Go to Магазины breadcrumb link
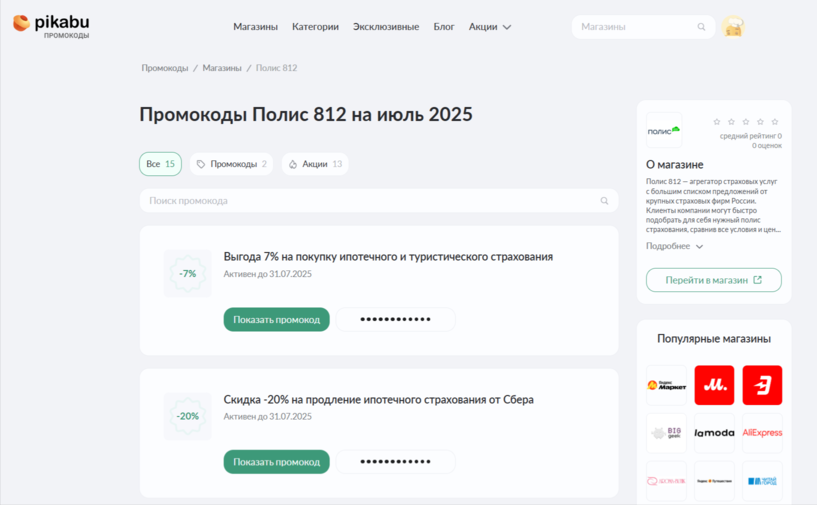Image resolution: width=817 pixels, height=505 pixels. click(x=222, y=68)
